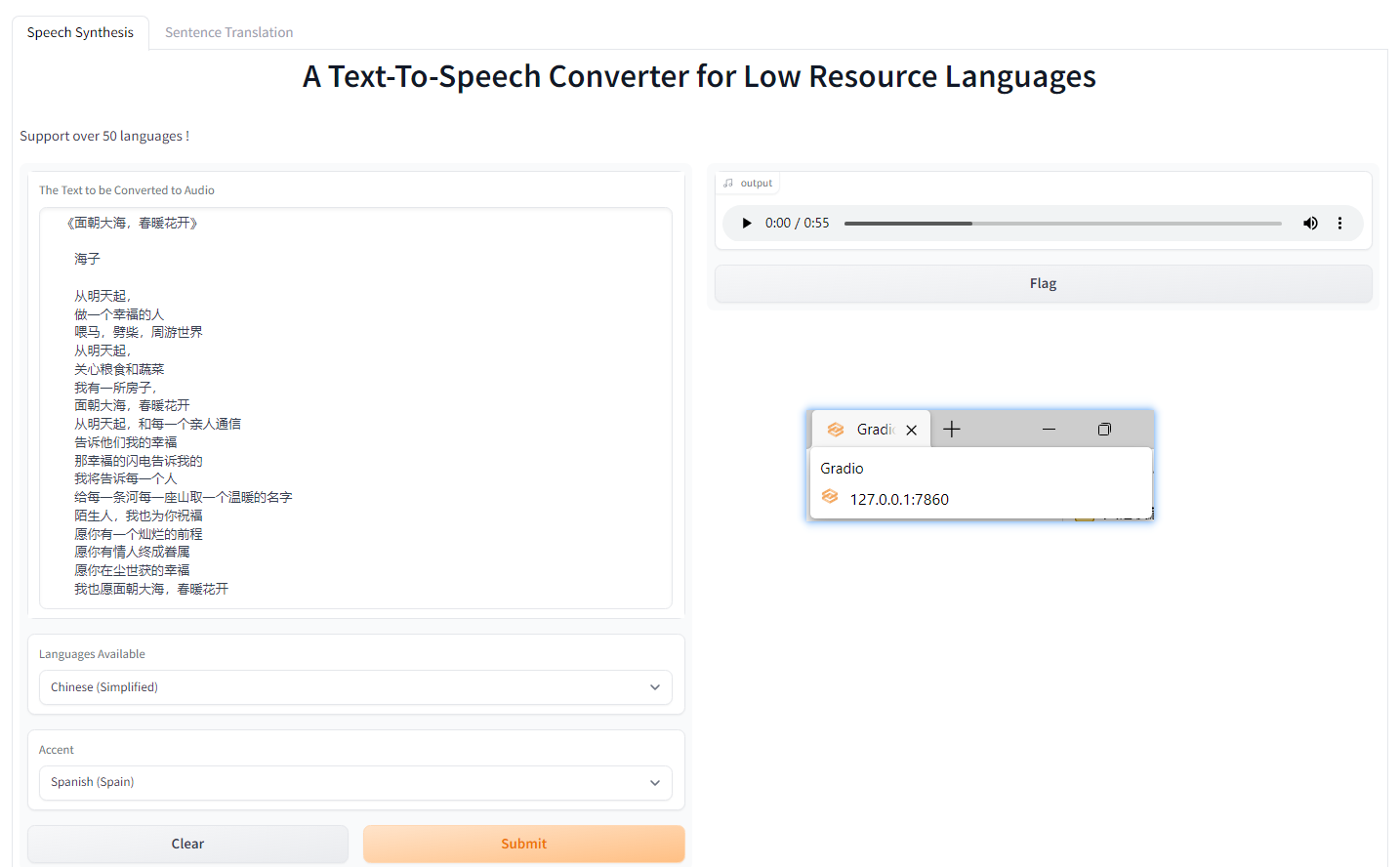The image size is (1400, 867).
Task: Submit the text for conversion
Action: click(523, 844)
